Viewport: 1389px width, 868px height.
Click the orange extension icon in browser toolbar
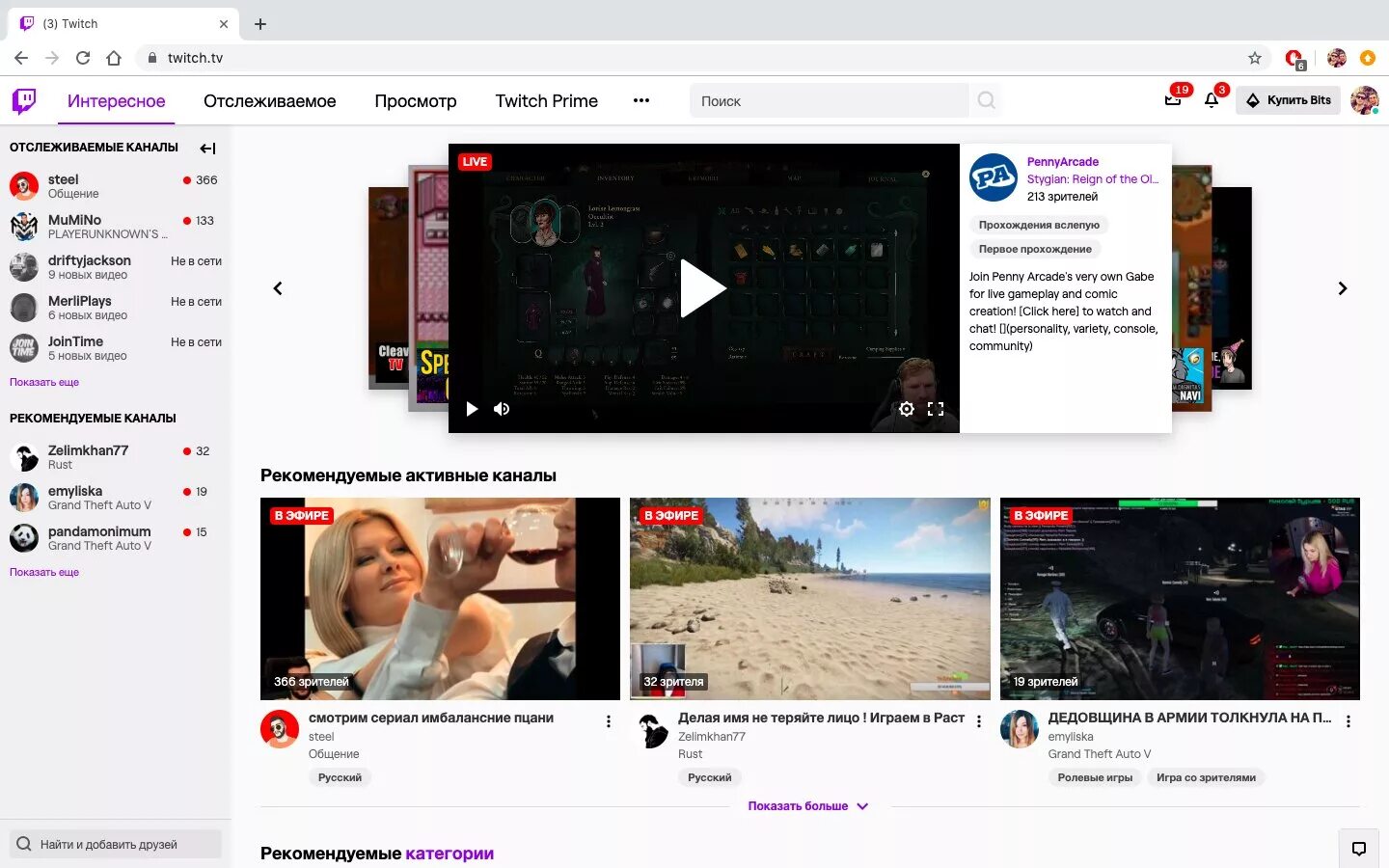pyautogui.click(x=1367, y=58)
